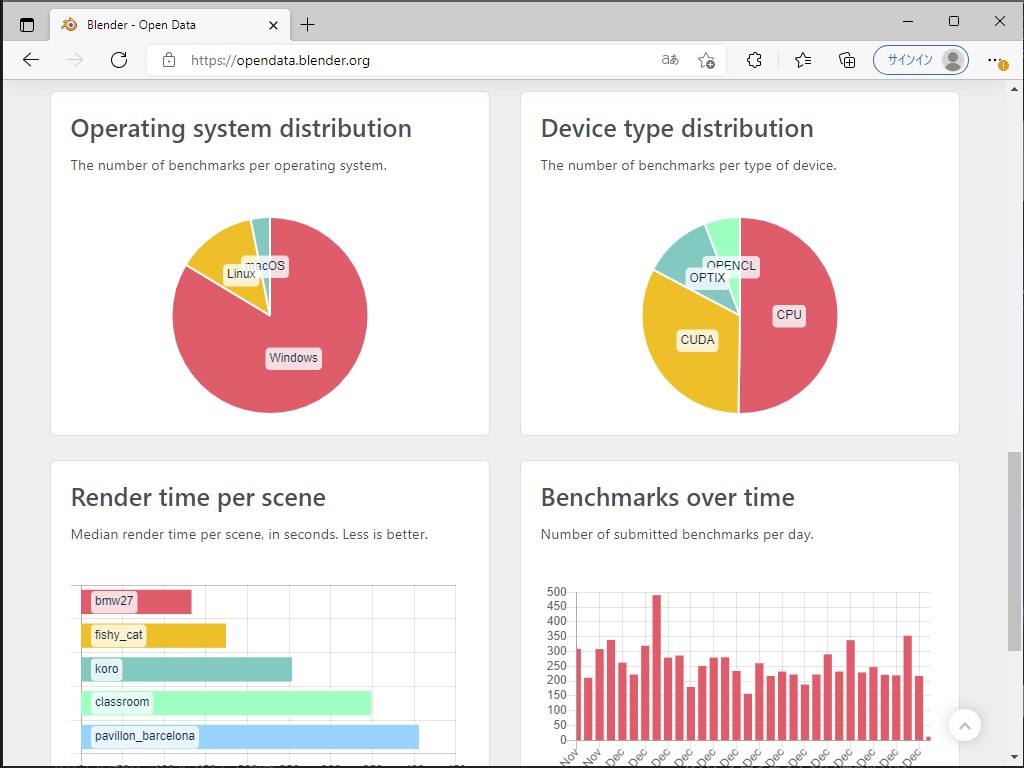The width and height of the screenshot is (1024, 768).
Task: Click the profile sign-in button
Action: coord(921,60)
